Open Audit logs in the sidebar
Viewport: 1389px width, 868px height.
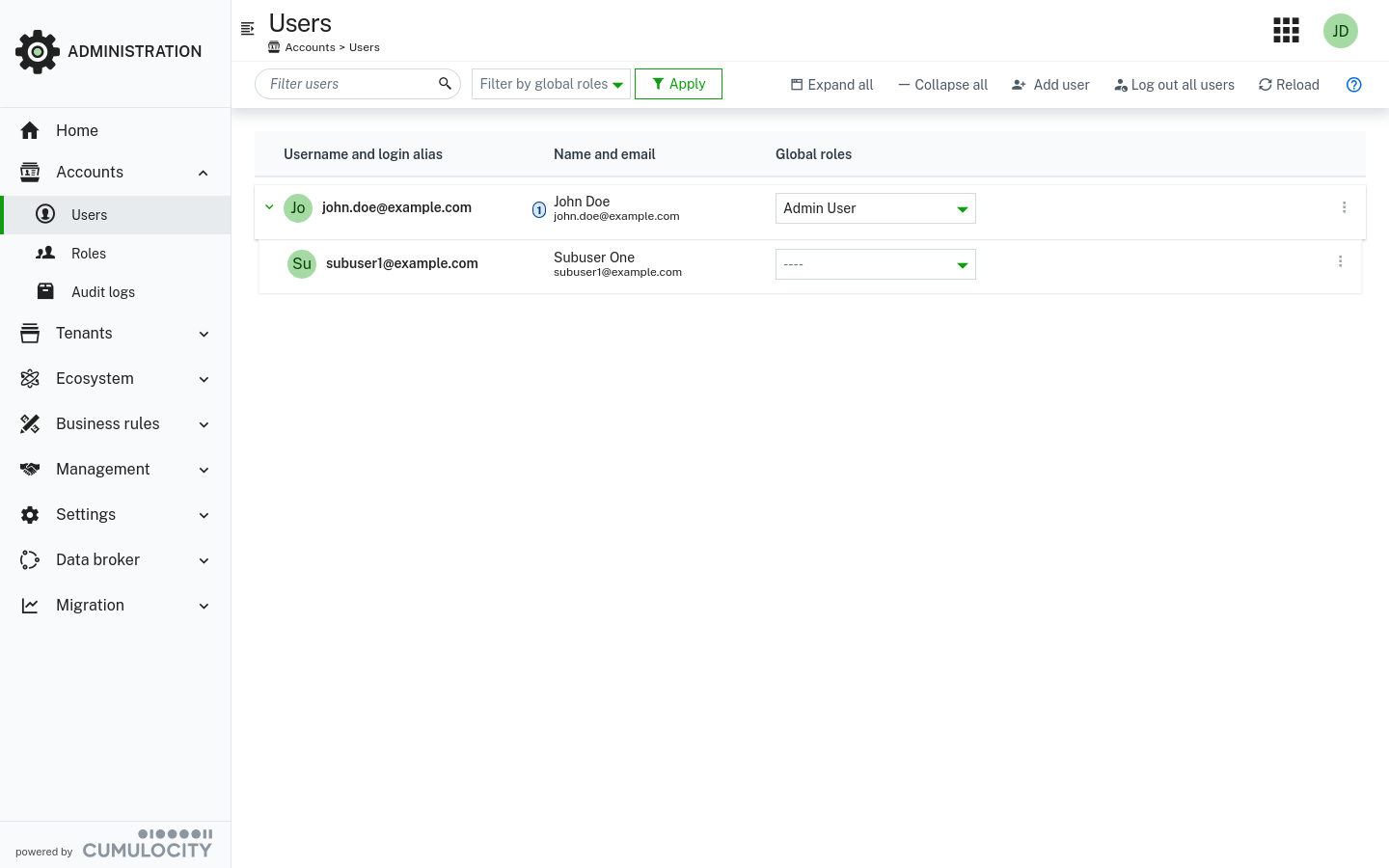tap(102, 292)
